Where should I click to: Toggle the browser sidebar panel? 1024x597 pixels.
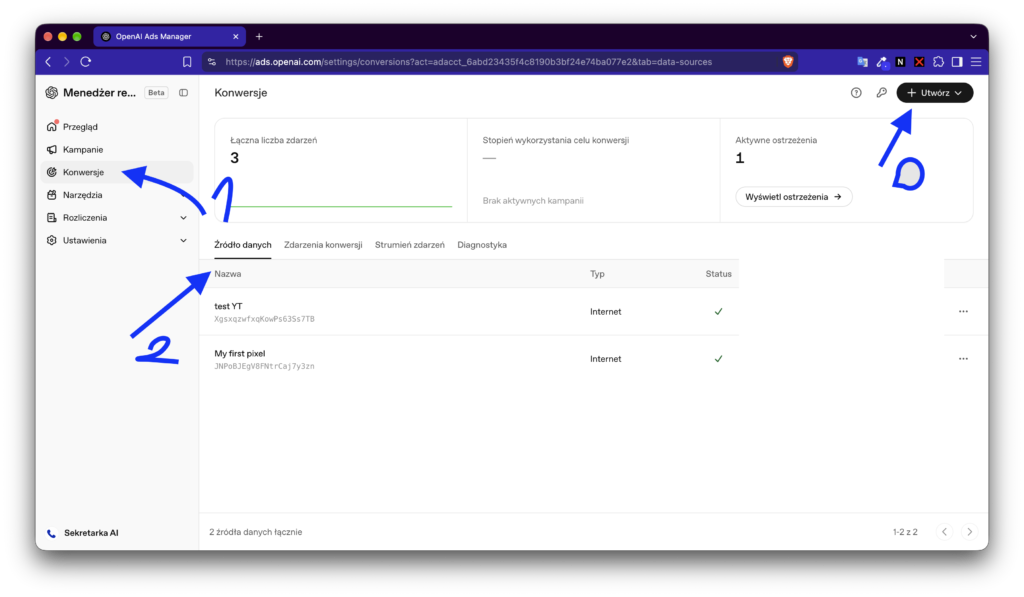click(x=957, y=62)
